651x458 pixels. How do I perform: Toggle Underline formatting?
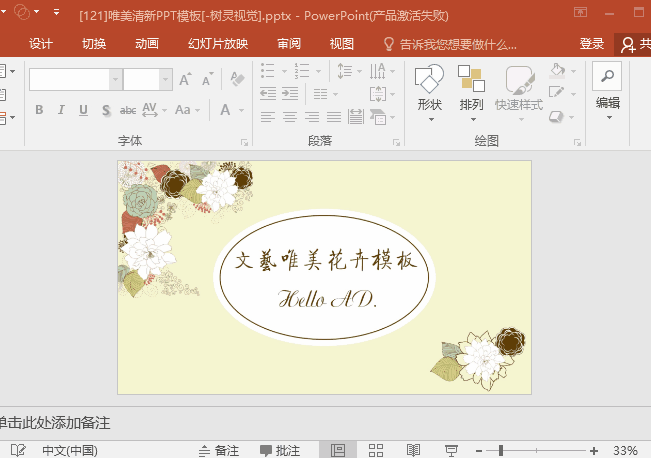coord(83,110)
